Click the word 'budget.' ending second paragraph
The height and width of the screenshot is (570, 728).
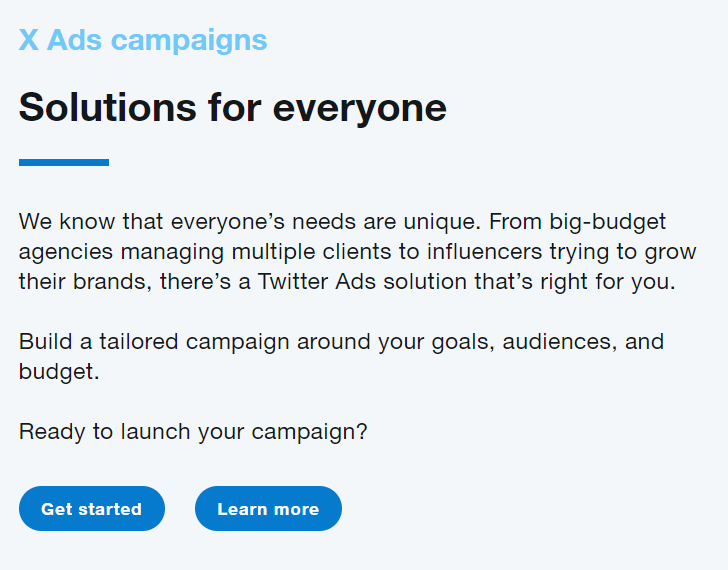tap(59, 372)
